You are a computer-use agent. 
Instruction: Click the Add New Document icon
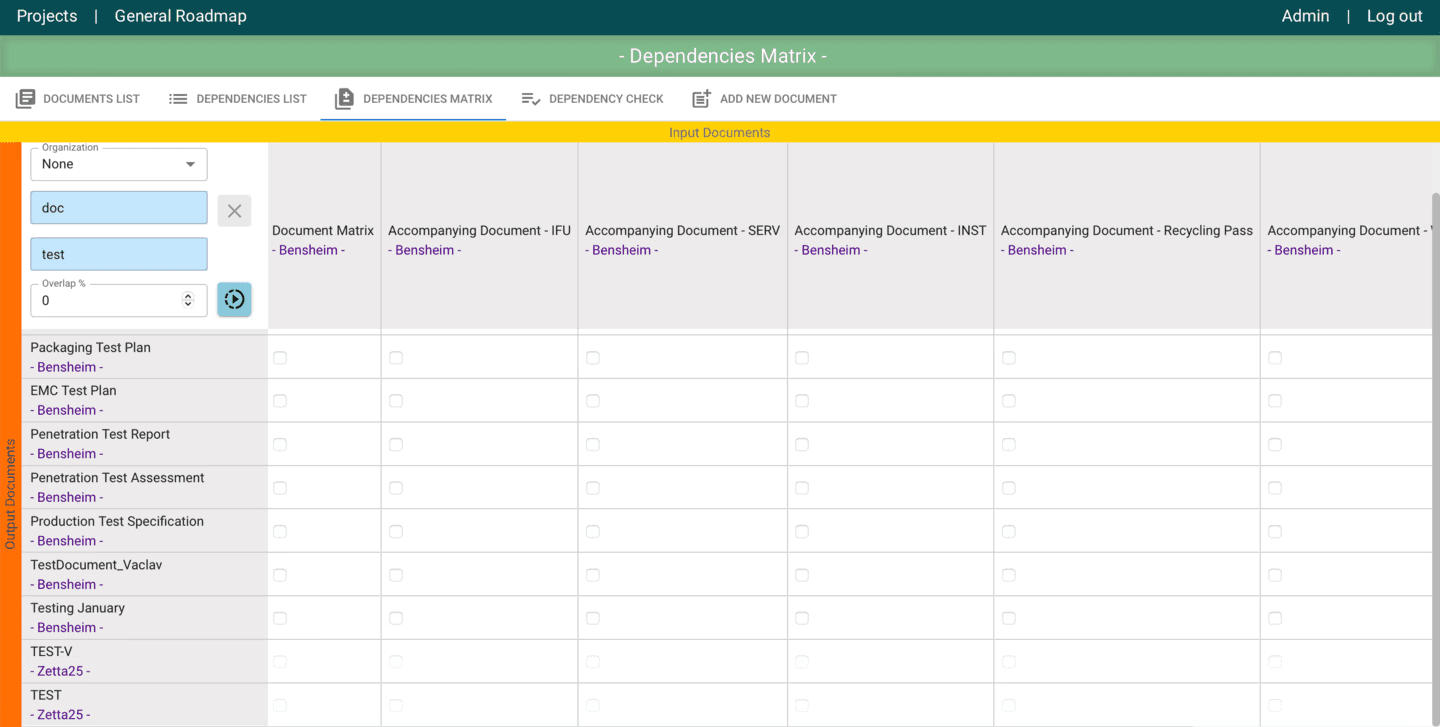(x=701, y=99)
